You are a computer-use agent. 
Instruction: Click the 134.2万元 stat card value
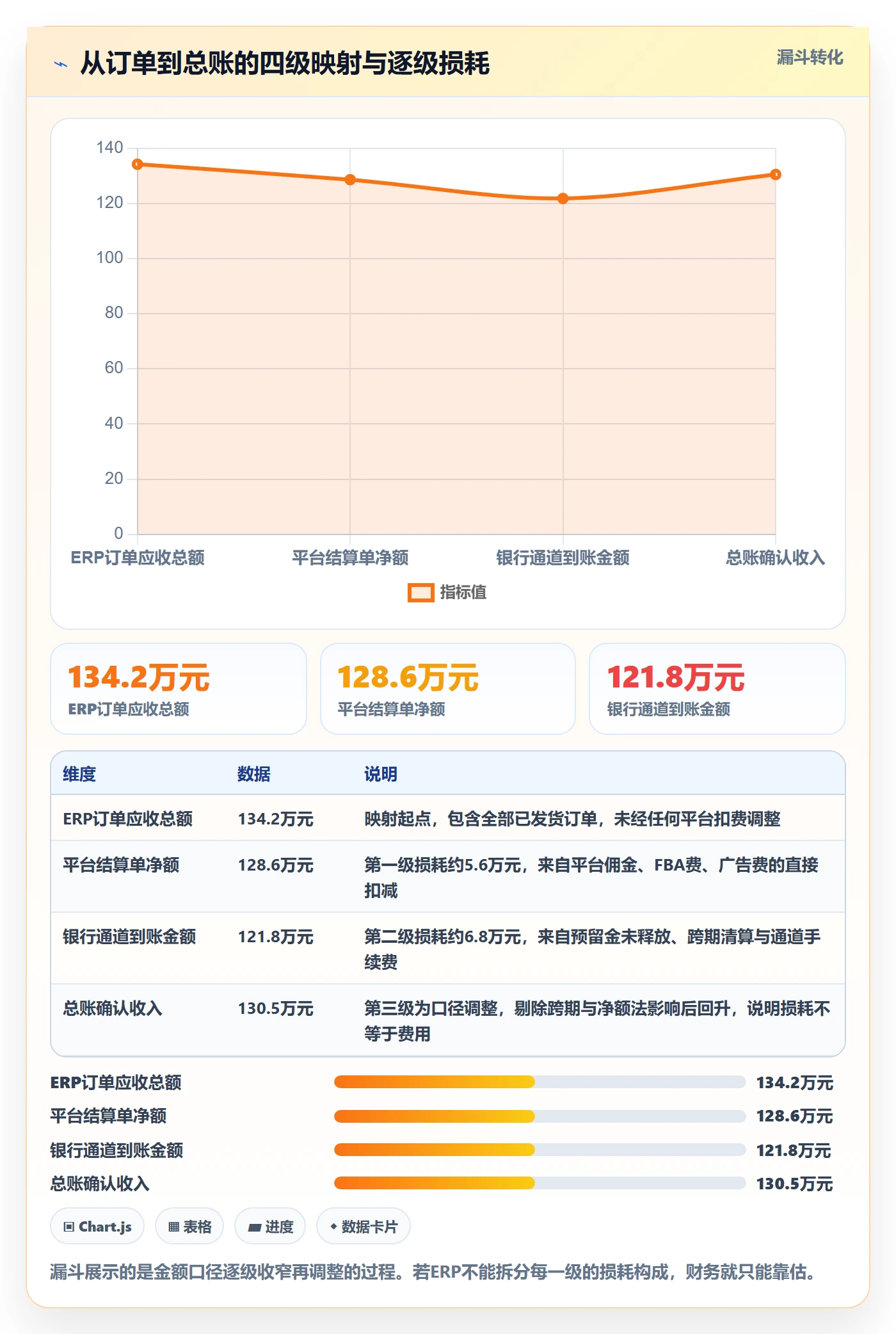click(x=139, y=677)
